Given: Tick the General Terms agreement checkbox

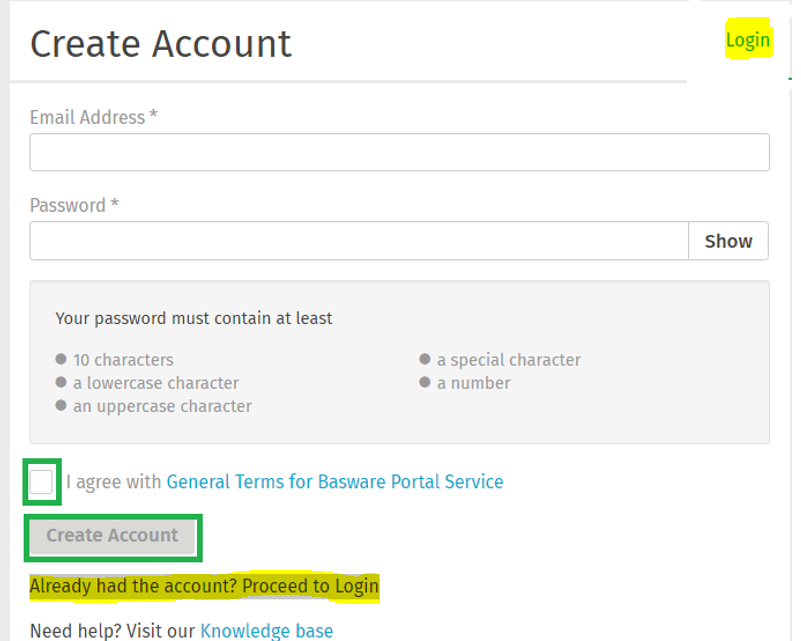Looking at the screenshot, I should [42, 482].
